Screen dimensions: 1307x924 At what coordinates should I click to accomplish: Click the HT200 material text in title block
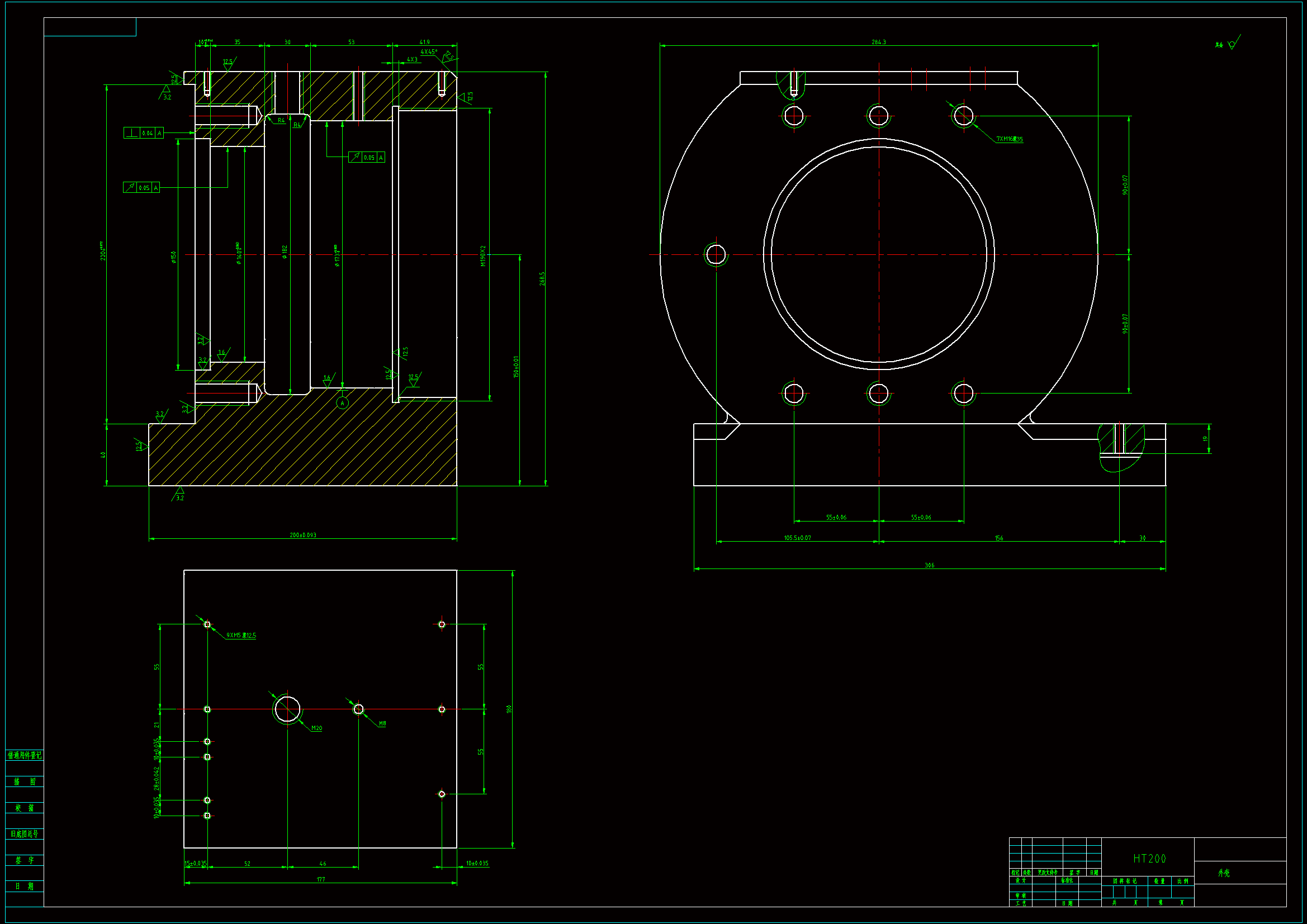click(1149, 859)
